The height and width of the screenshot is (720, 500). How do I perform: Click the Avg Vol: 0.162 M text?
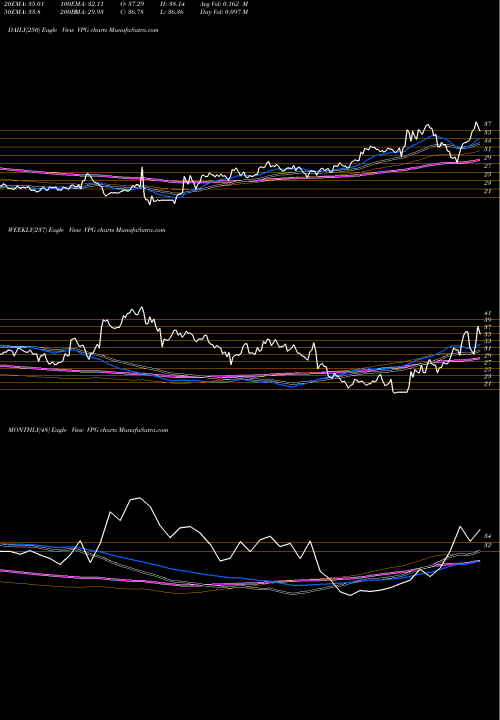pos(224,4)
